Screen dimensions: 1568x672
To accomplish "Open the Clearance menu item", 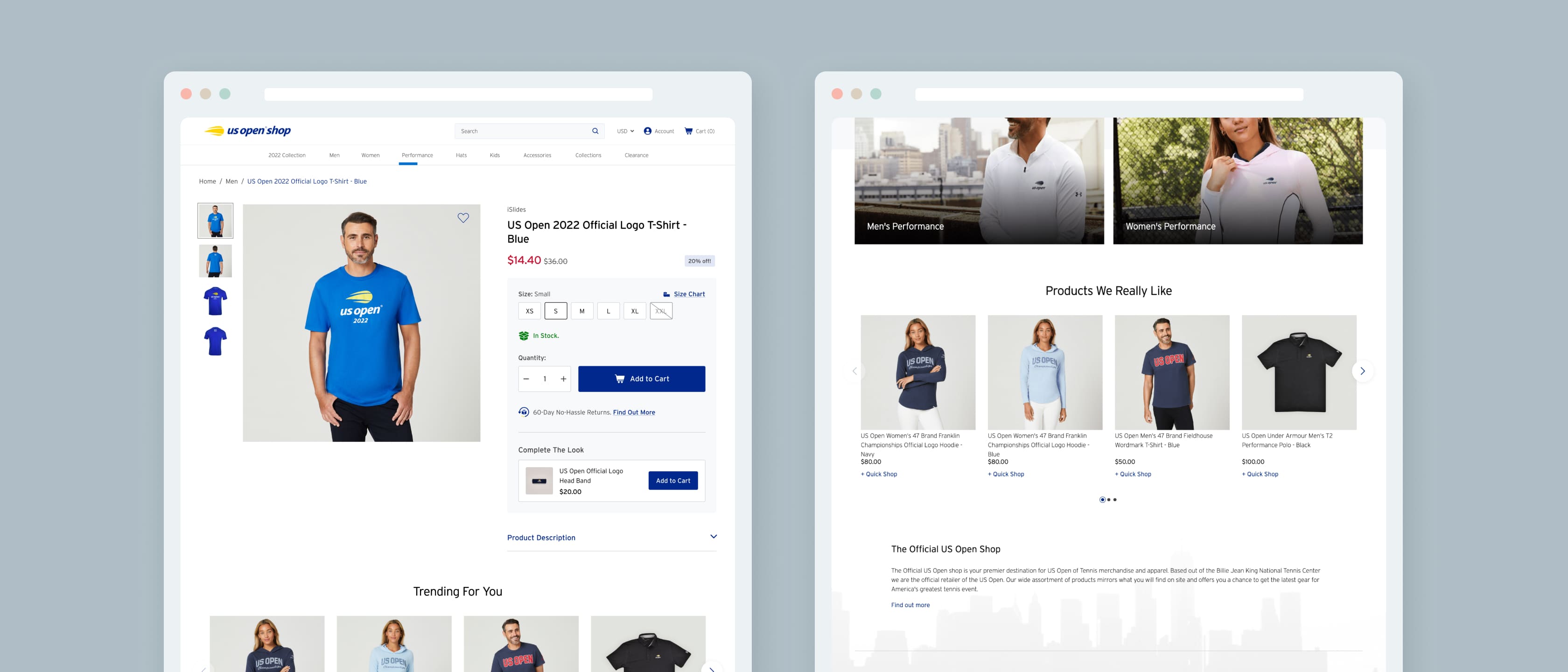I will [x=636, y=155].
